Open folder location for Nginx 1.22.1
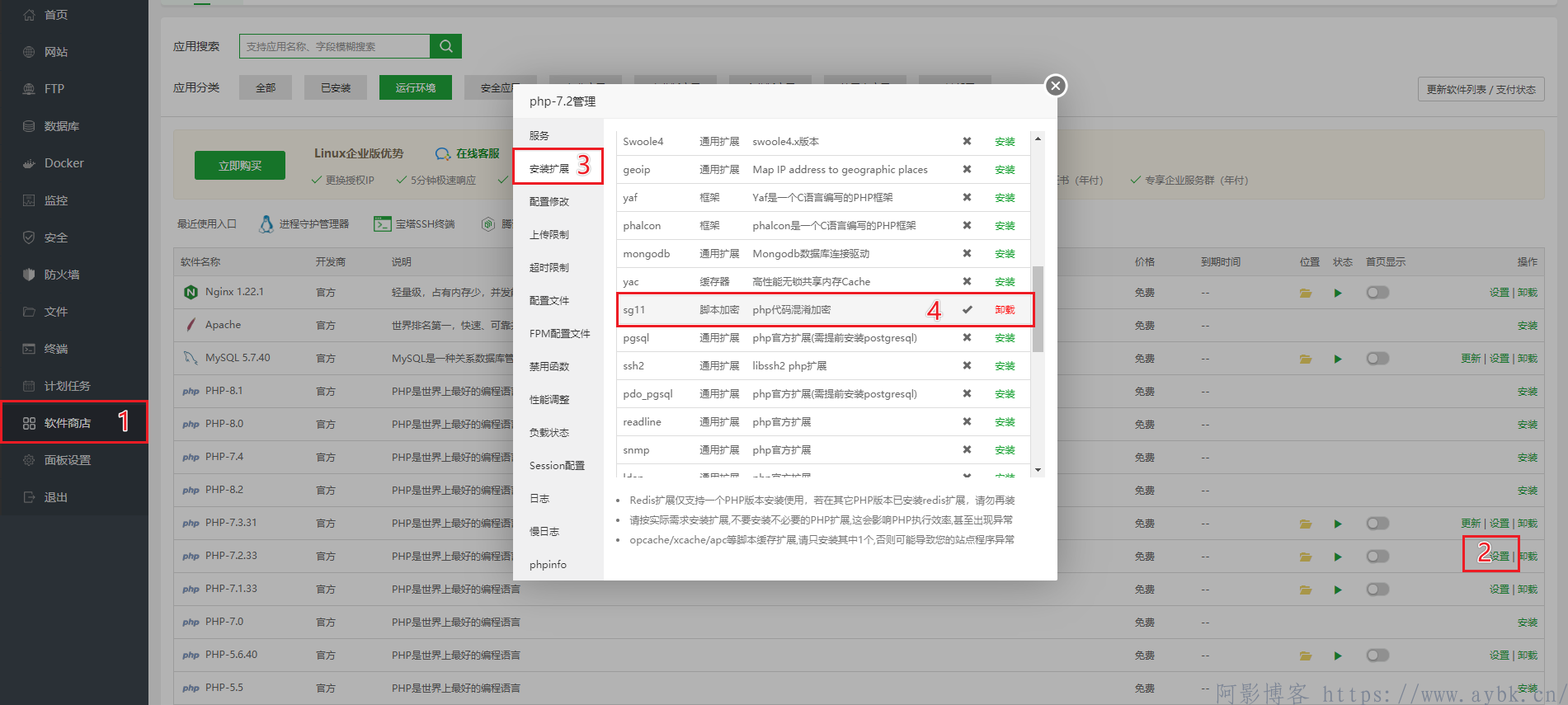1568x705 pixels. tap(1305, 293)
